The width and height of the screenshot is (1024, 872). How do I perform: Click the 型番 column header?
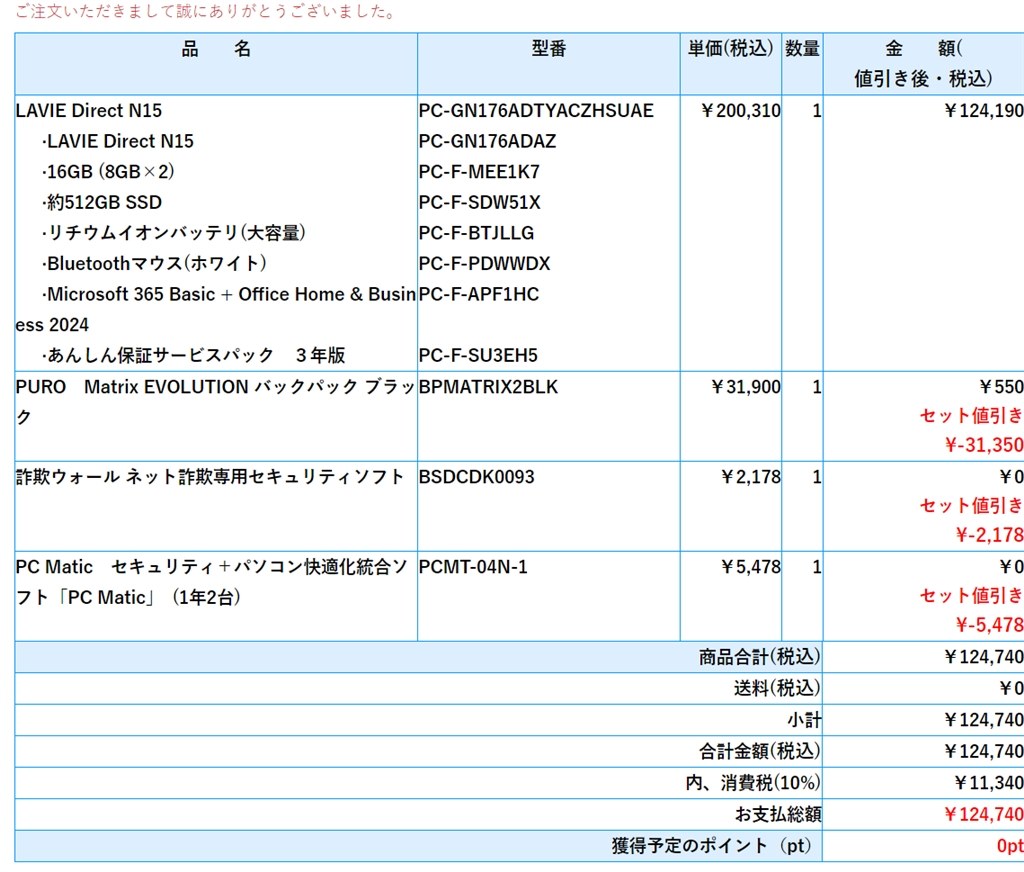click(549, 48)
